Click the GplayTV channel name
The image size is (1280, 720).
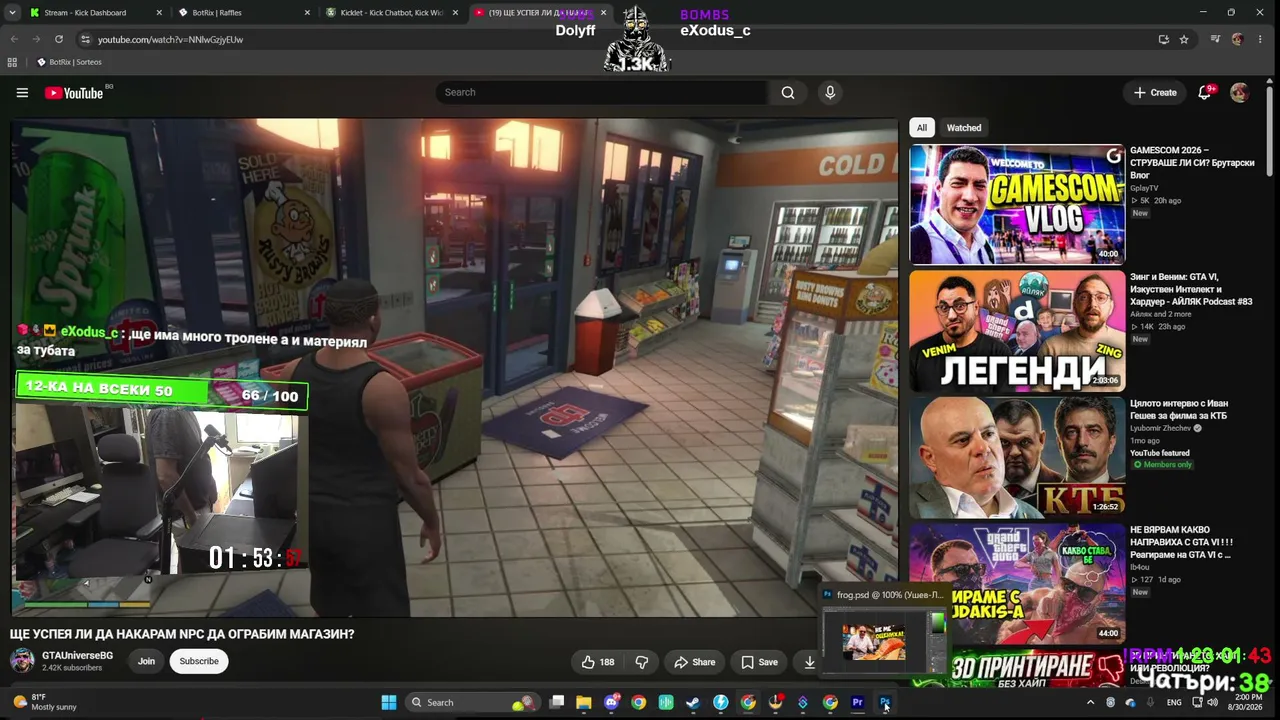coord(1144,188)
